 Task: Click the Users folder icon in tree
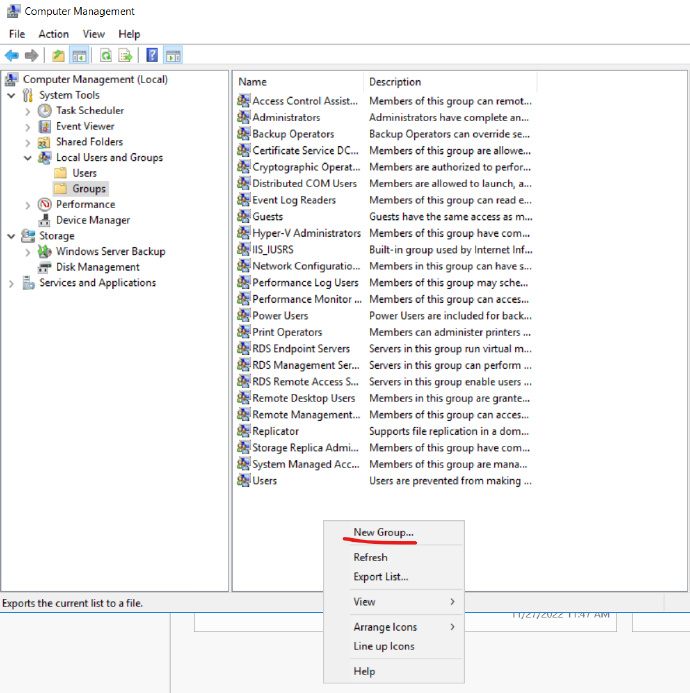[61, 173]
